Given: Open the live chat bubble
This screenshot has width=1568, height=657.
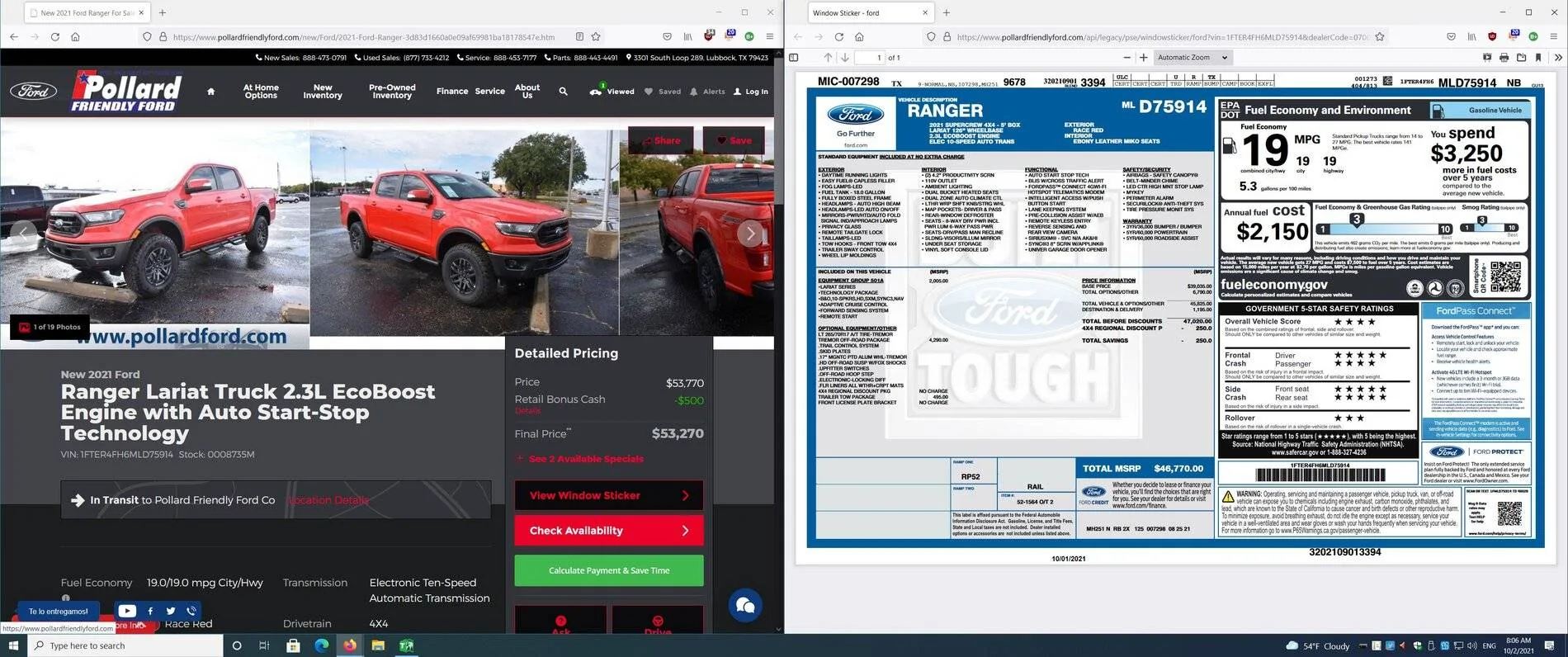Looking at the screenshot, I should click(745, 607).
